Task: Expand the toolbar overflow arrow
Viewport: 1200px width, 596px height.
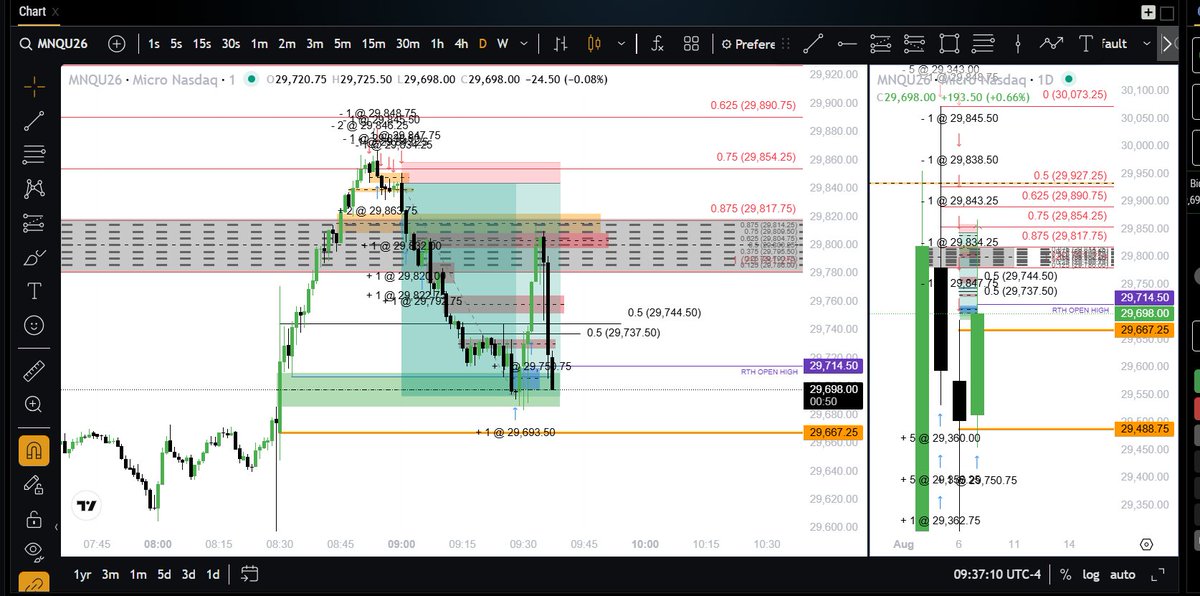Action: [1169, 43]
